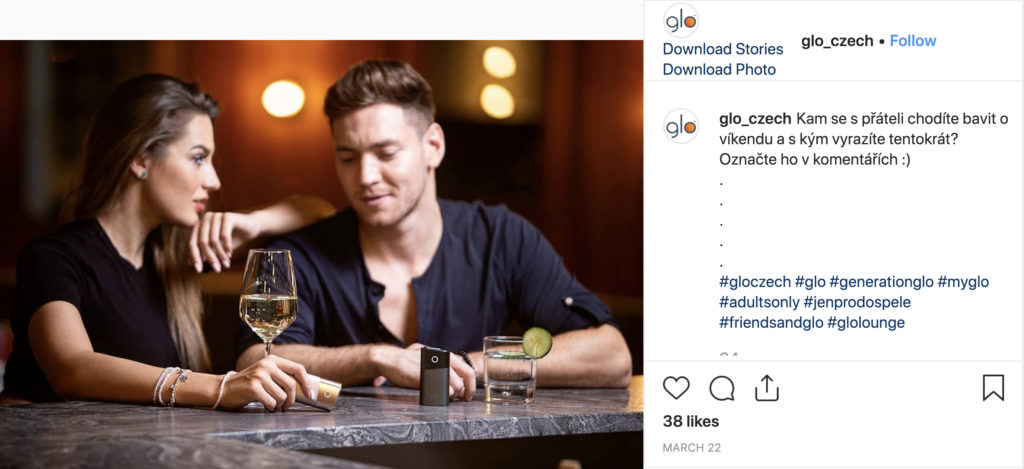Viewport: 1024px width, 469px height.
Task: Click the Download Stories link
Action: click(723, 49)
